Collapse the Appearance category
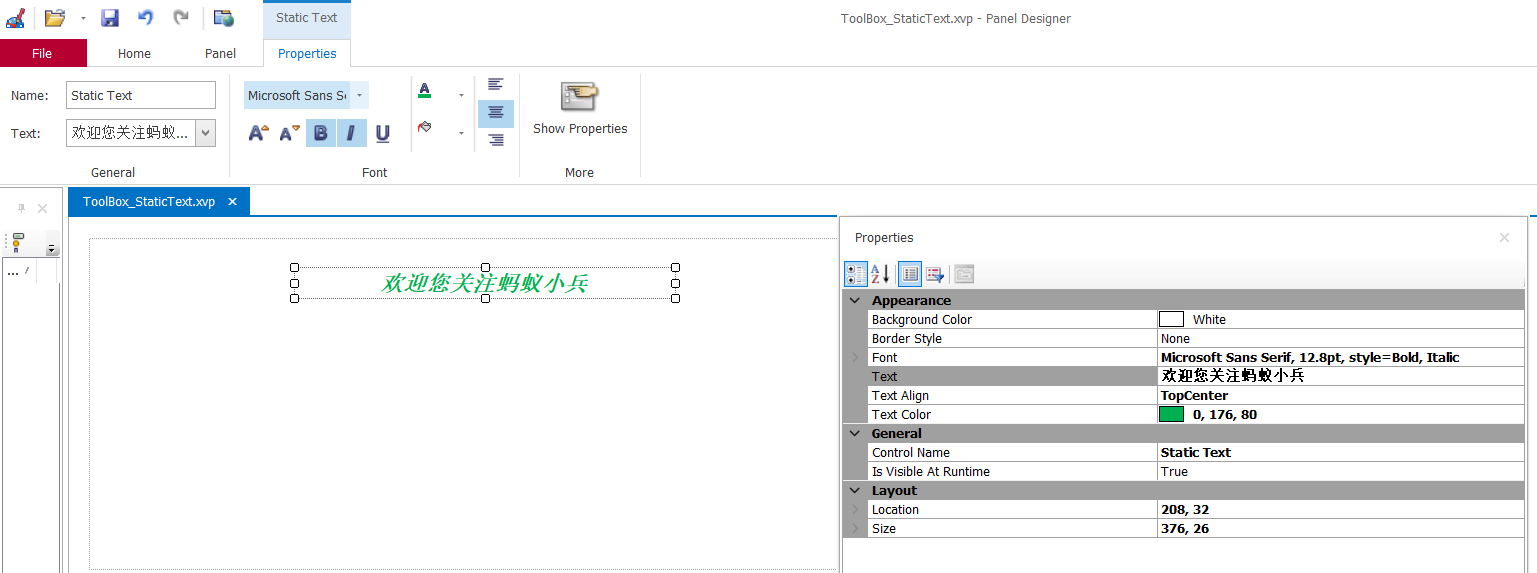 [855, 300]
